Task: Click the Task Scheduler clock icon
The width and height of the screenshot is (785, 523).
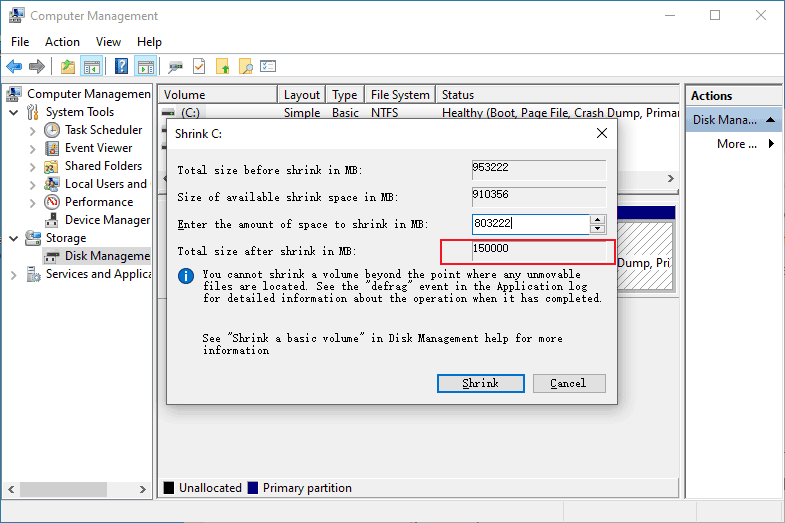Action: [52, 130]
